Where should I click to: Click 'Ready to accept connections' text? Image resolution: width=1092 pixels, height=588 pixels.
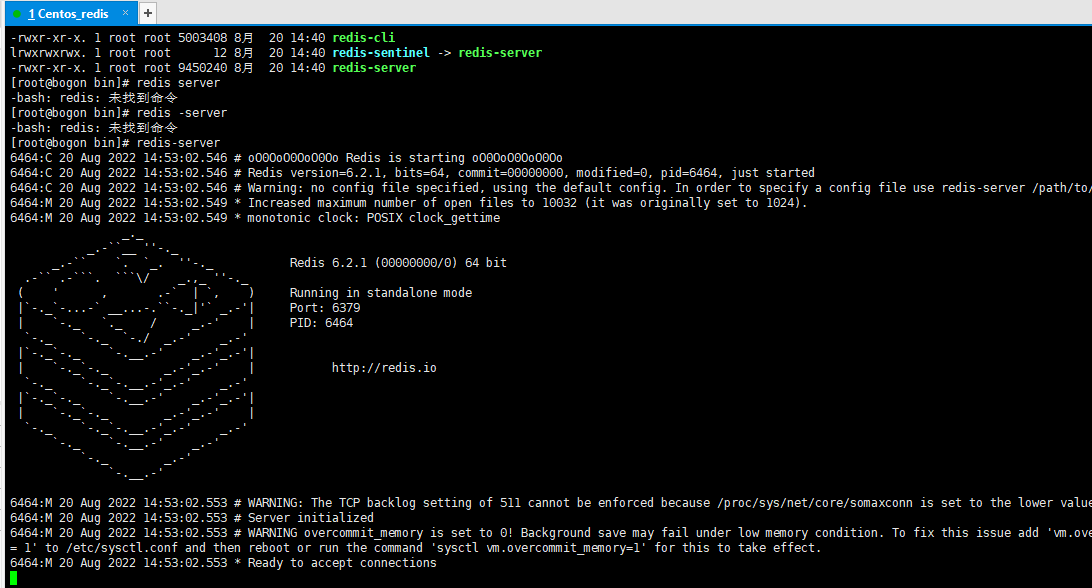click(x=342, y=563)
